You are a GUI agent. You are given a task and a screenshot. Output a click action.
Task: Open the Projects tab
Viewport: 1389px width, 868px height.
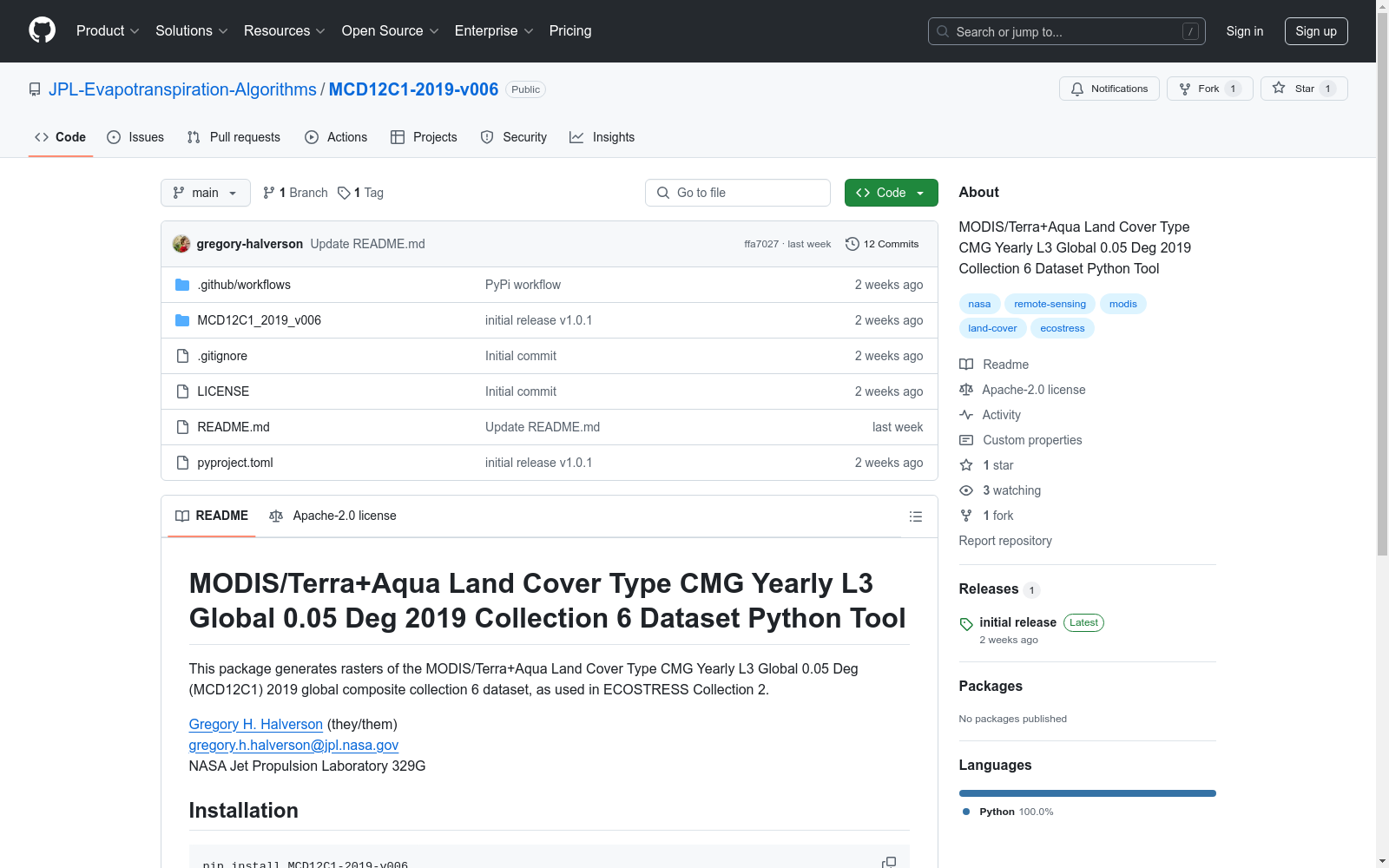click(x=424, y=137)
